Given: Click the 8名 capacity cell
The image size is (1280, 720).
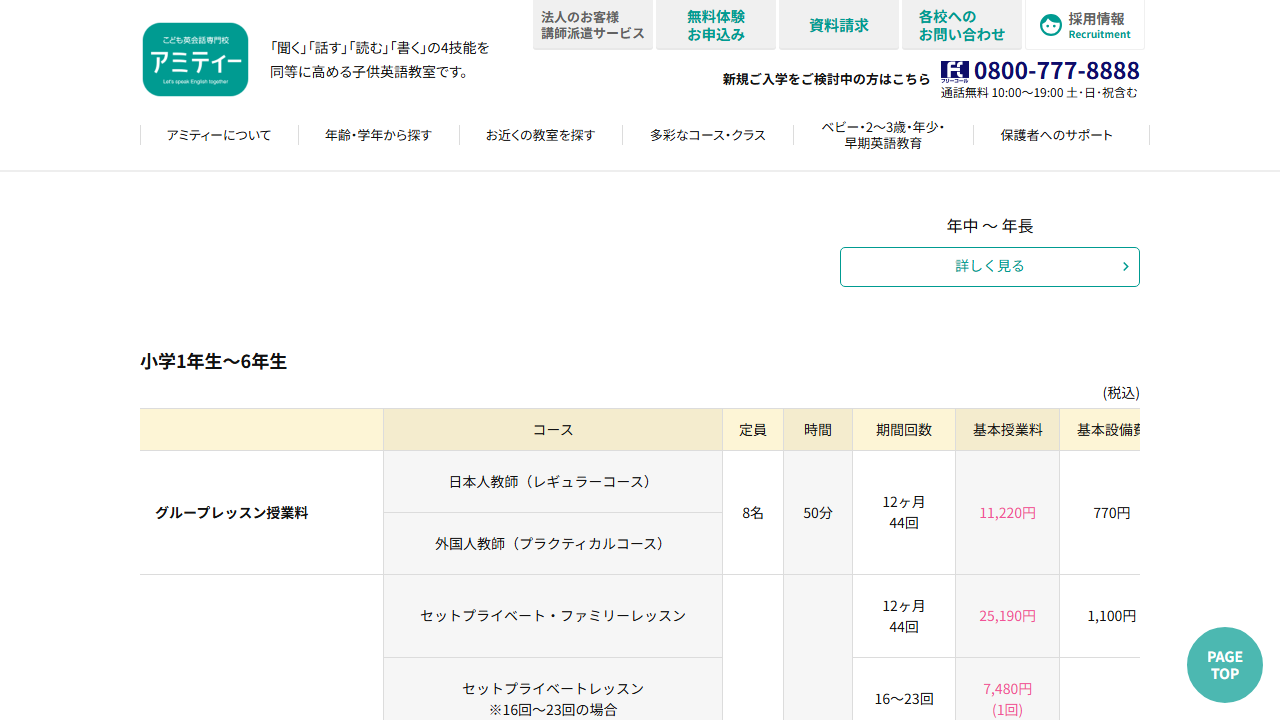Looking at the screenshot, I should tap(753, 513).
